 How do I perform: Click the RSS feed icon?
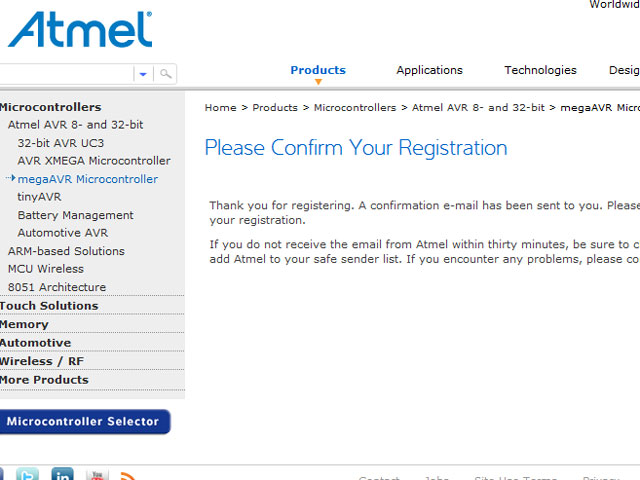(x=128, y=476)
